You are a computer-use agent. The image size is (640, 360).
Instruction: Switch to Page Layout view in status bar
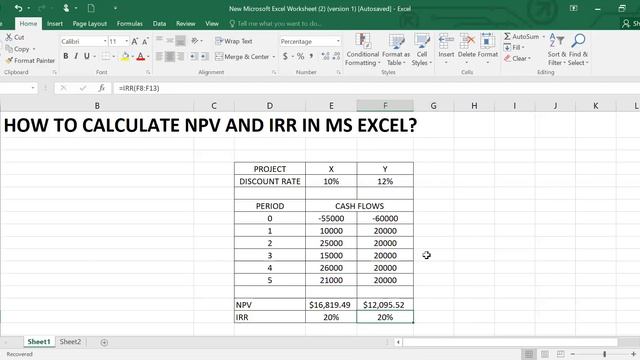point(544,354)
